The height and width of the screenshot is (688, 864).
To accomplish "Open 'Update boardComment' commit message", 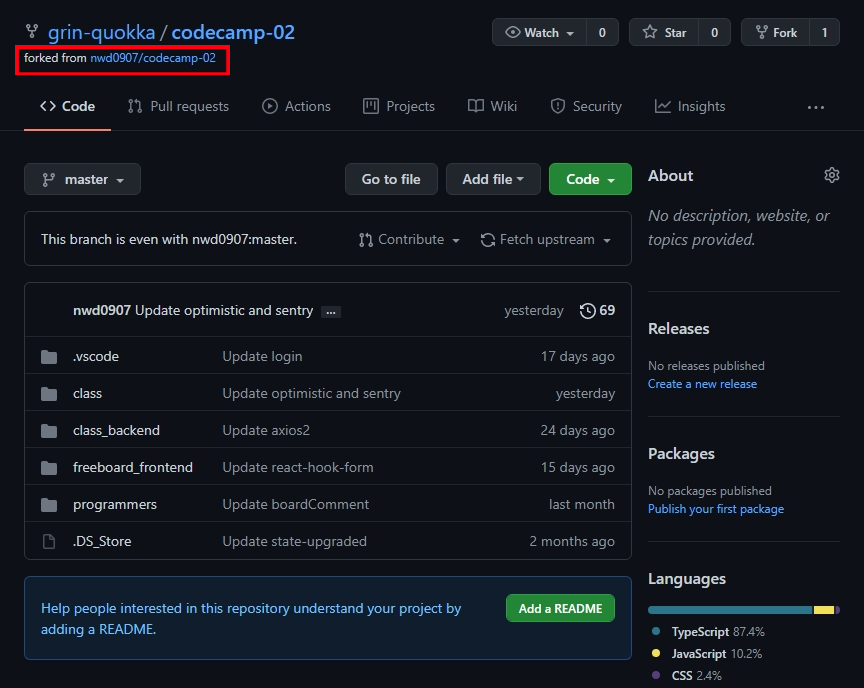I will pos(296,504).
